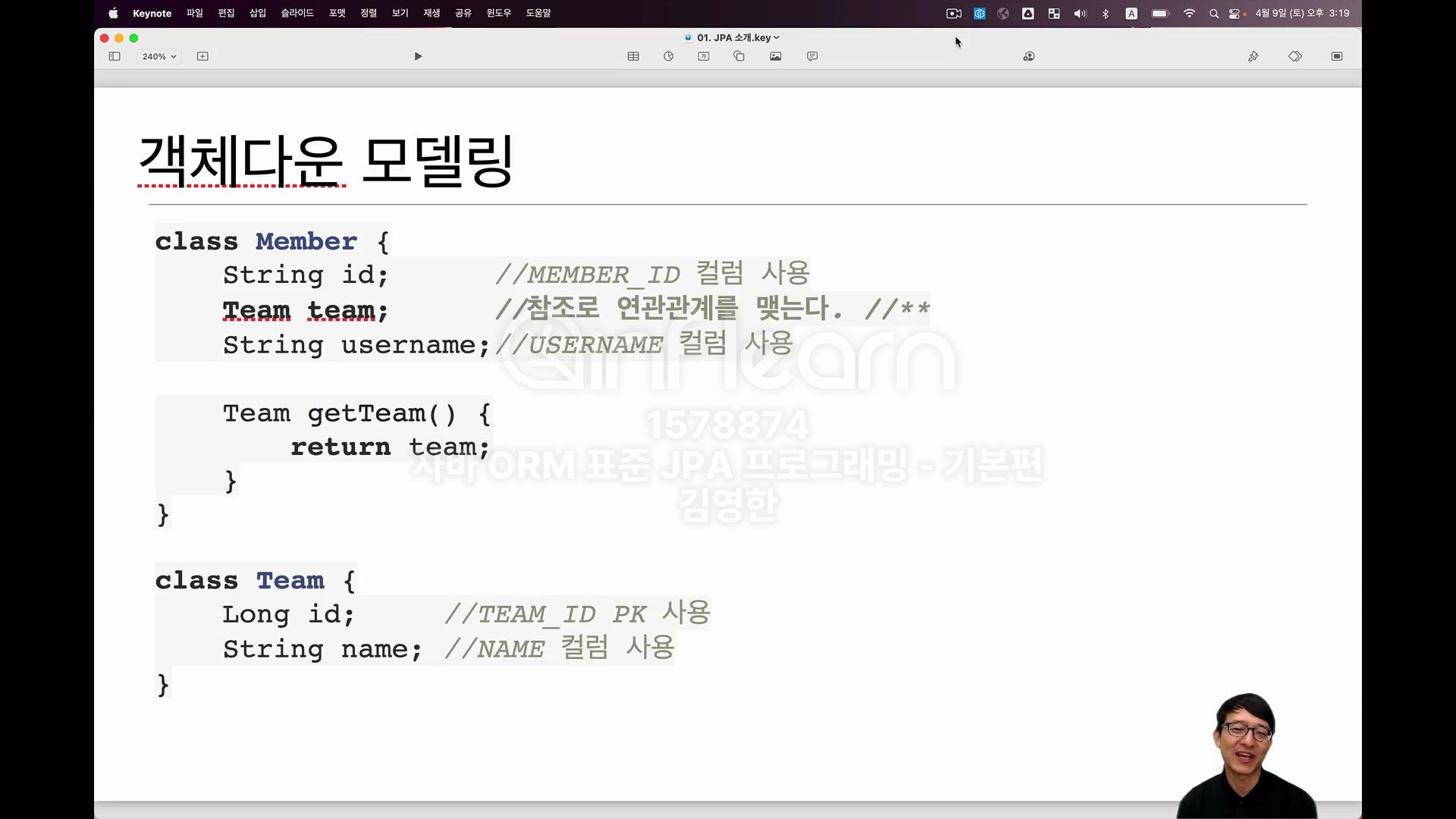This screenshot has width=1456, height=819.
Task: Select the slide title 객체다운 모델링
Action: pyautogui.click(x=326, y=161)
